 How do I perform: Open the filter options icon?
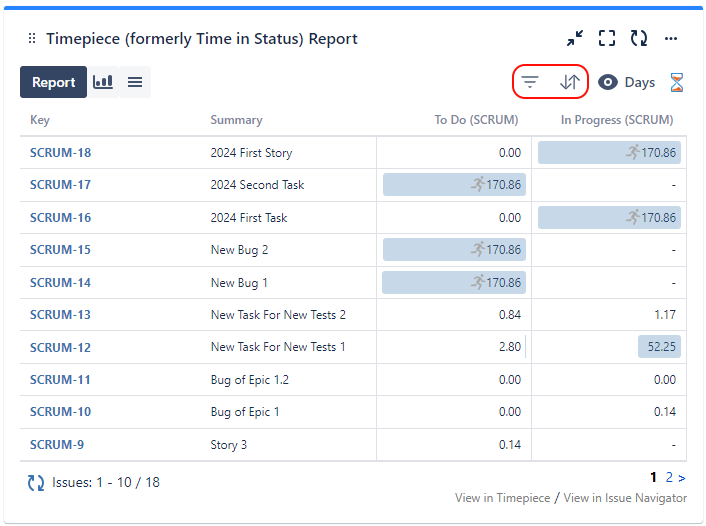pos(531,82)
